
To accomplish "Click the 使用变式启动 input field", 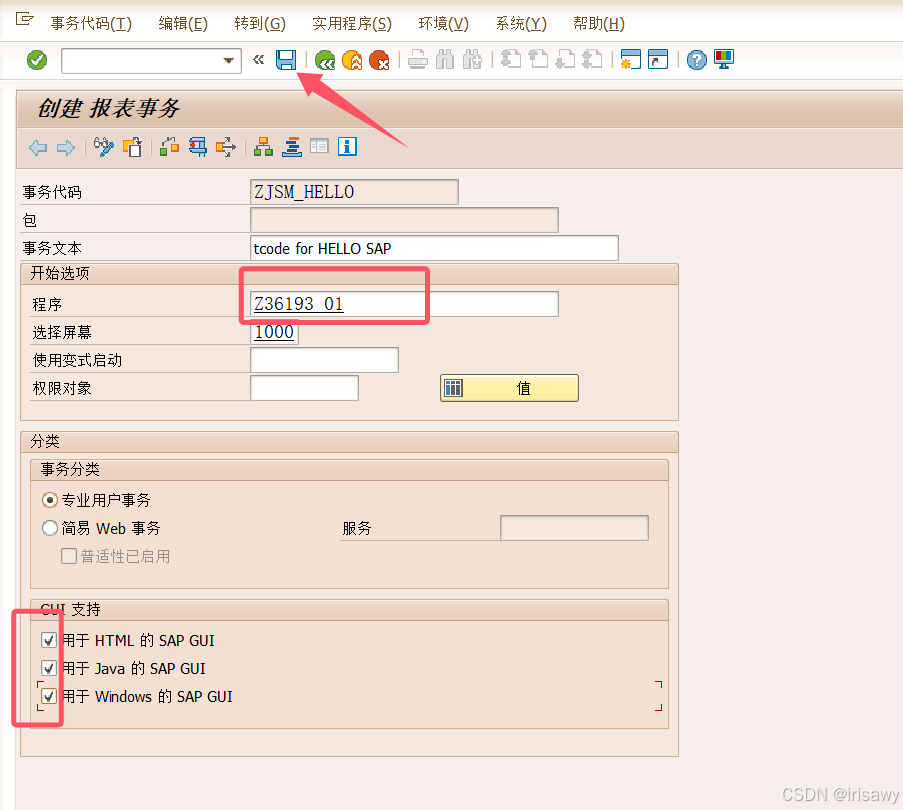I will coord(324,360).
